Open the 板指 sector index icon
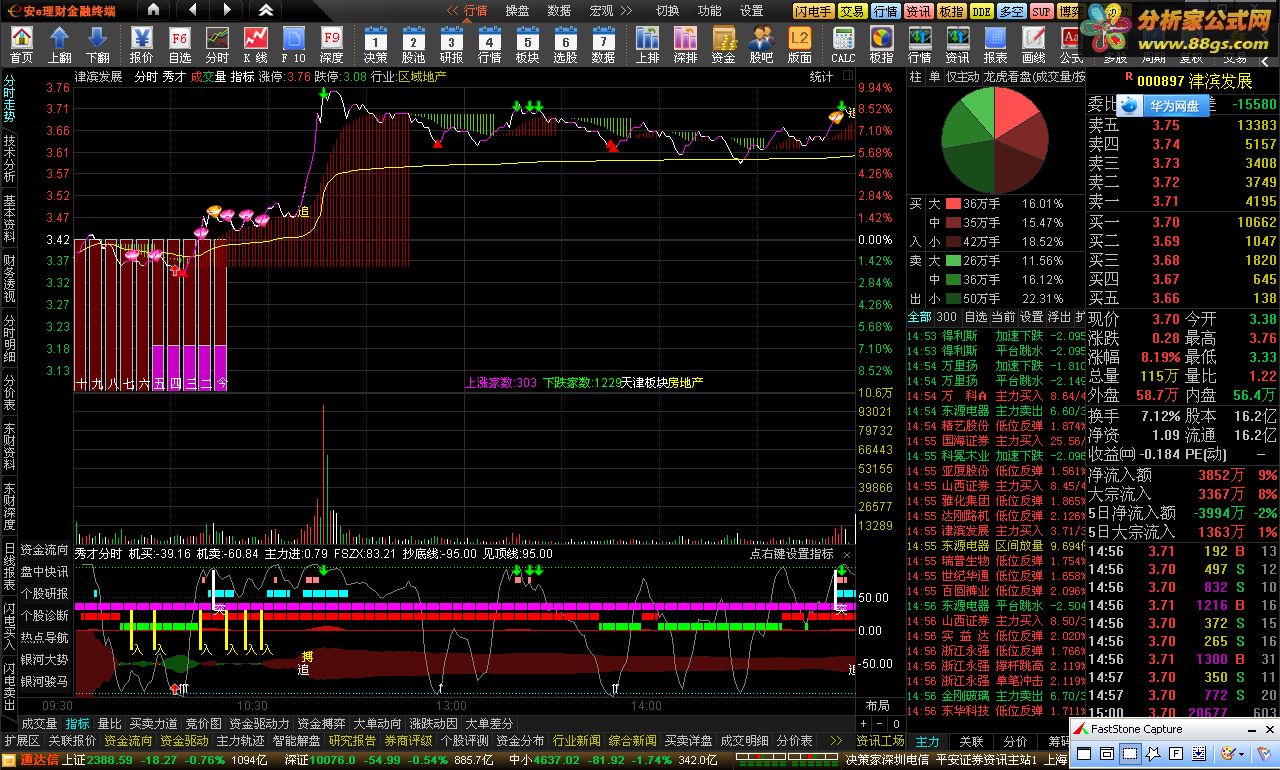The width and height of the screenshot is (1280, 770). coord(881,44)
